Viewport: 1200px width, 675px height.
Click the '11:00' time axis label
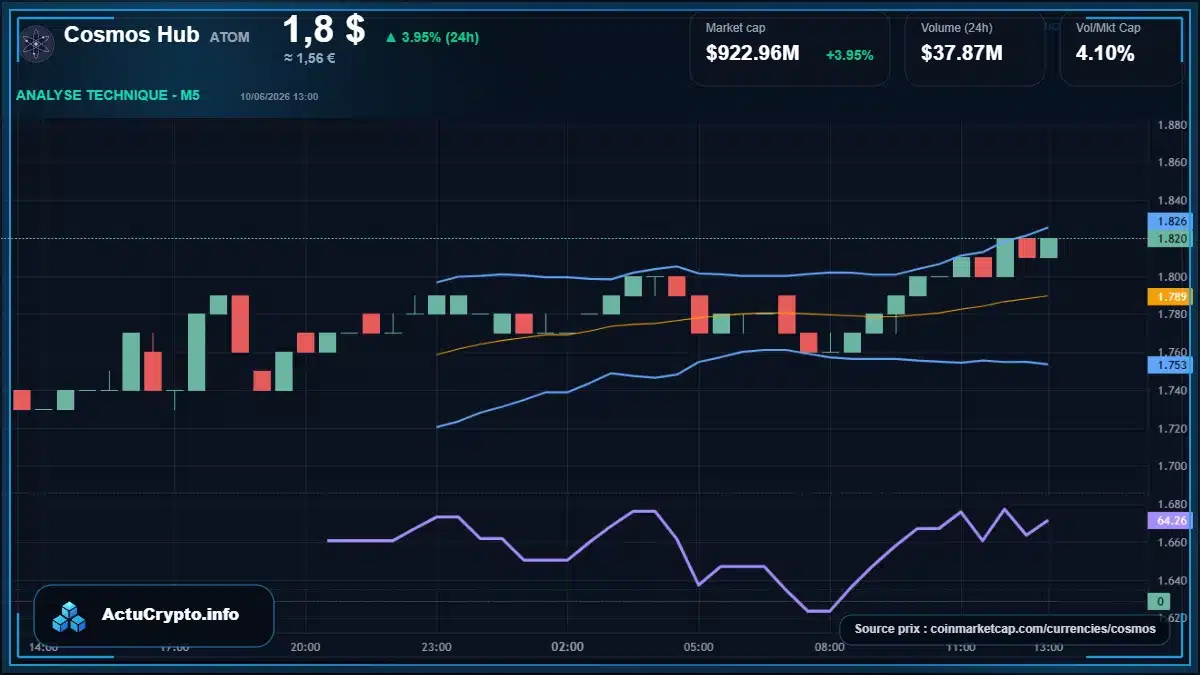pyautogui.click(x=960, y=647)
